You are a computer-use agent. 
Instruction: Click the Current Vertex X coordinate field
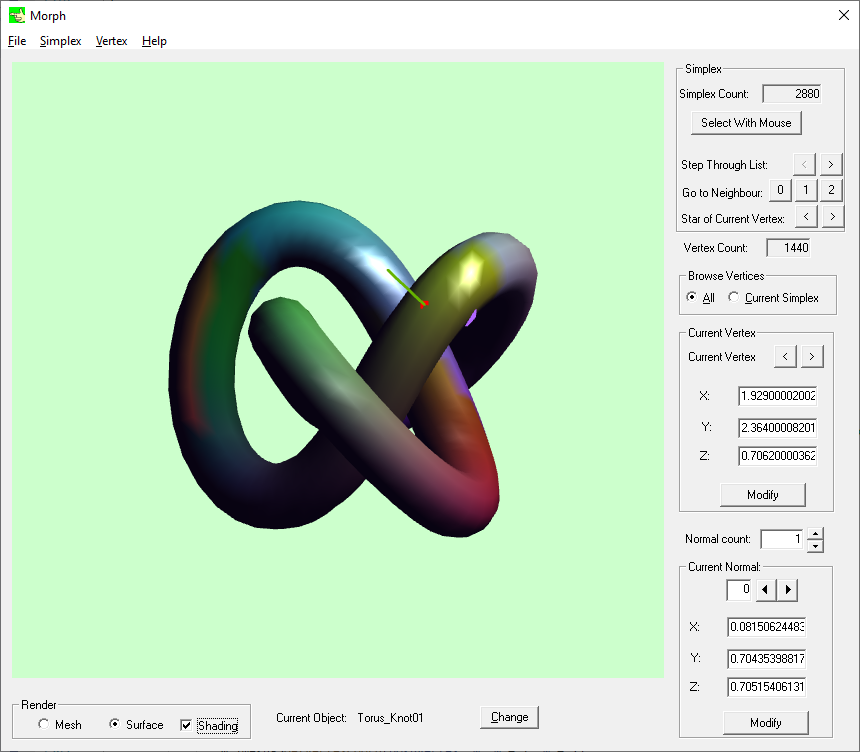[x=777, y=396]
